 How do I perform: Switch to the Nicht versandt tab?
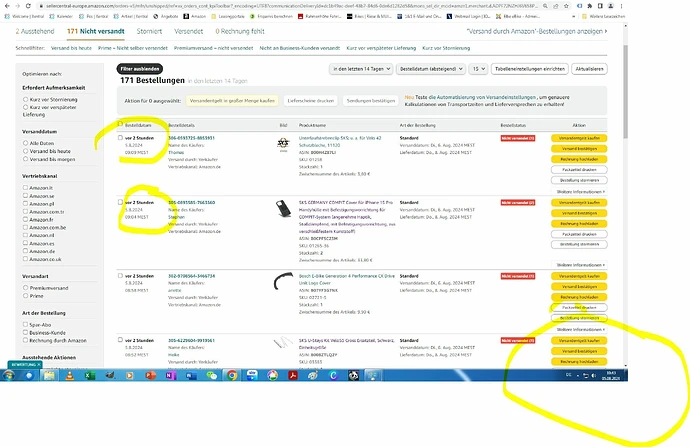pyautogui.click(x=95, y=31)
